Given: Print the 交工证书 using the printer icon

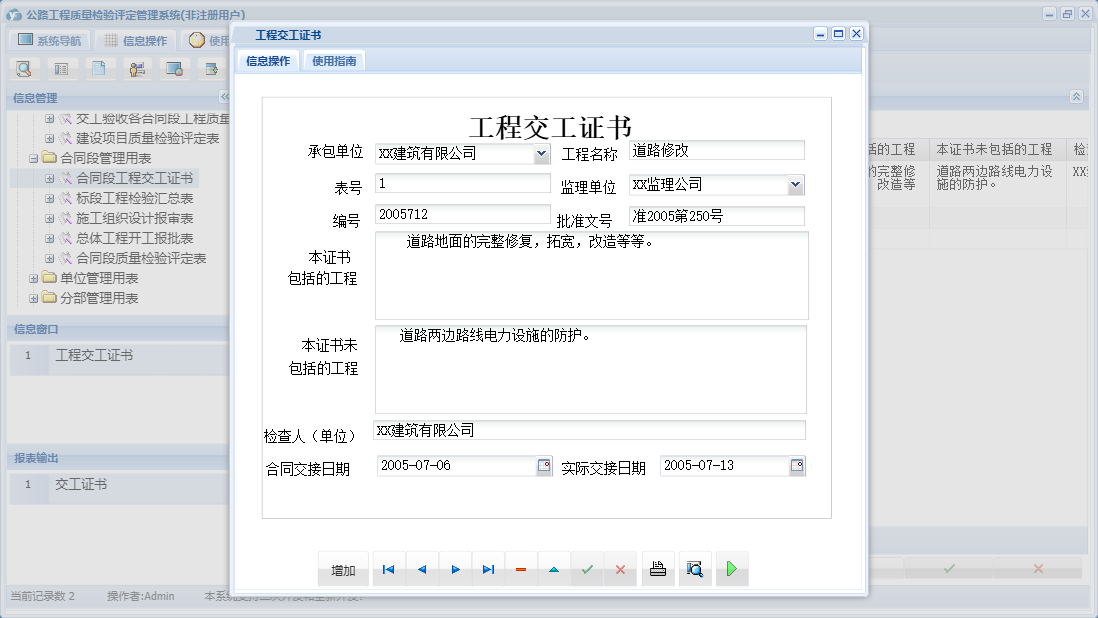Looking at the screenshot, I should point(658,568).
